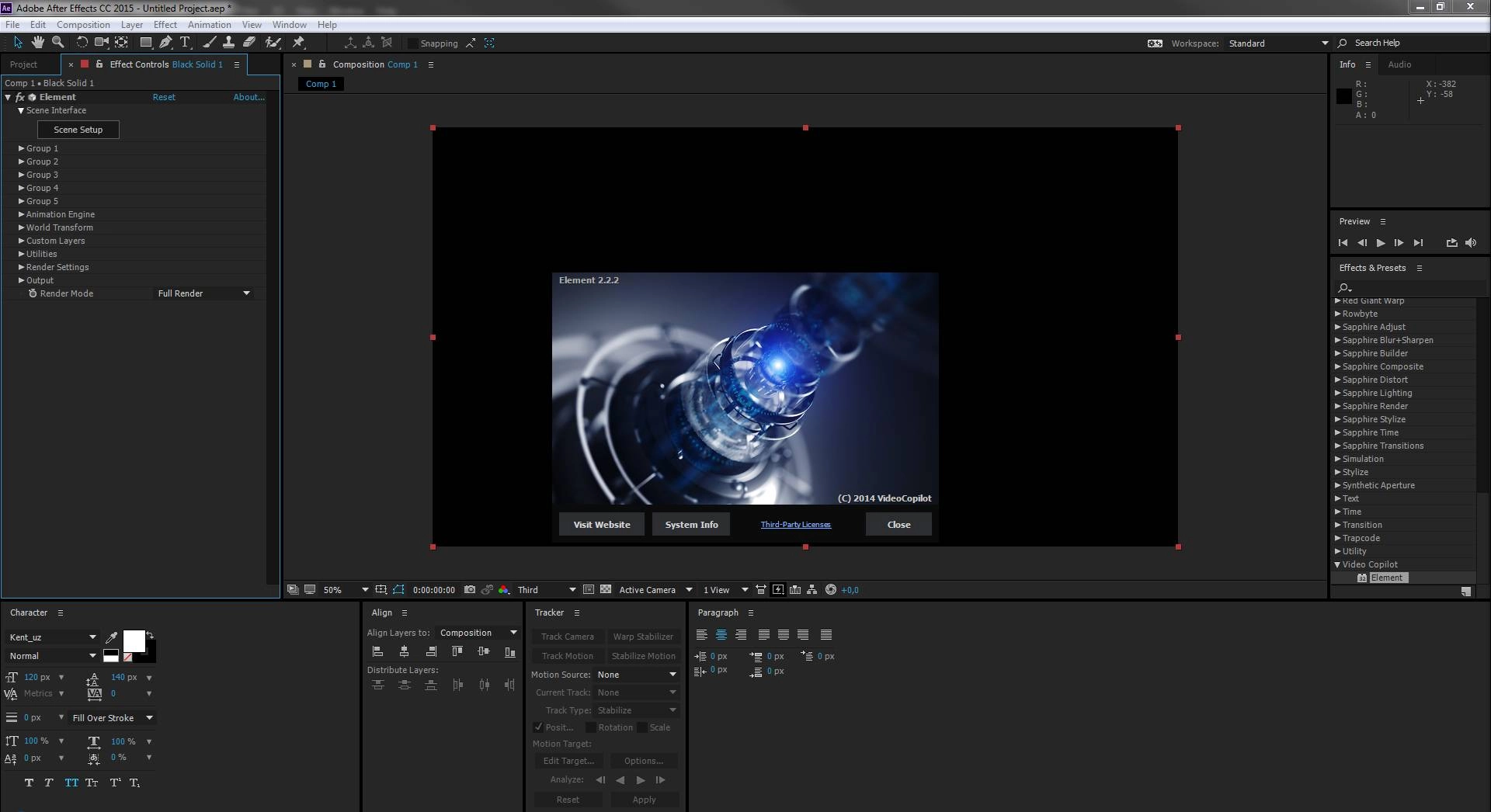This screenshot has height=812, width=1491.
Task: Select the Pen tool
Action: coord(165,43)
